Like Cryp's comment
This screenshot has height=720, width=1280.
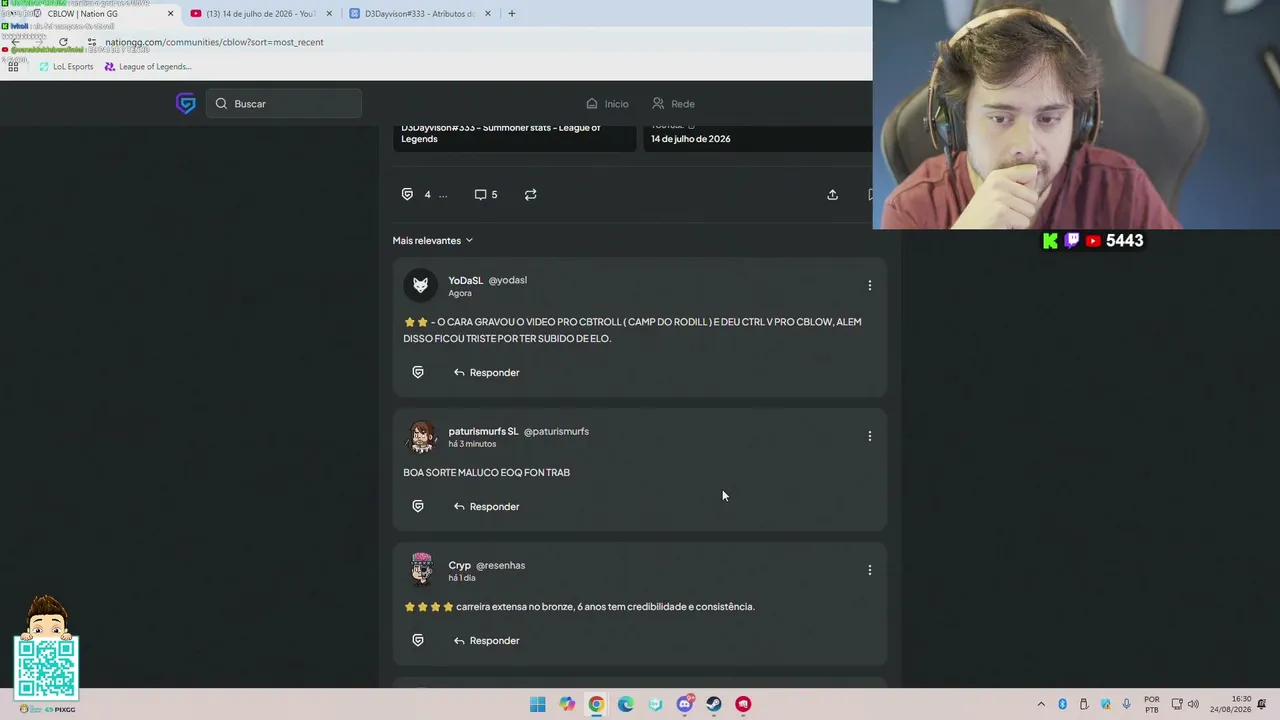pyautogui.click(x=418, y=640)
